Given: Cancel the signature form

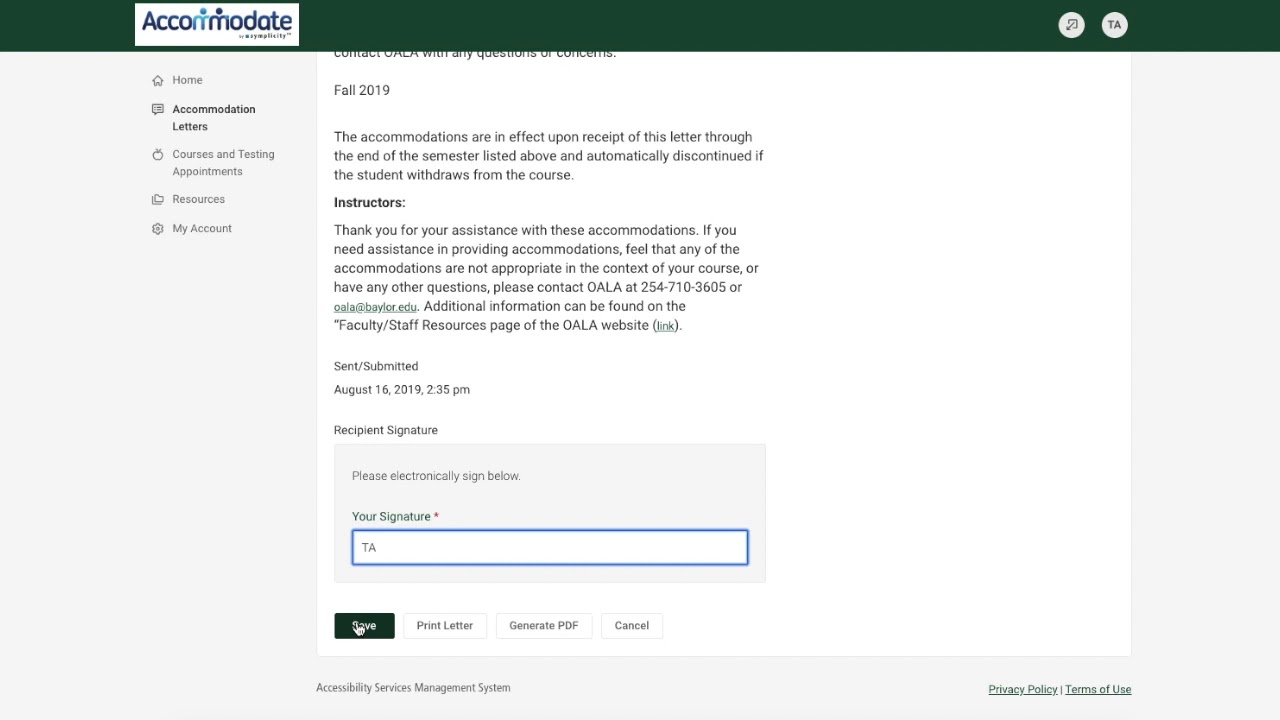Looking at the screenshot, I should tap(631, 625).
